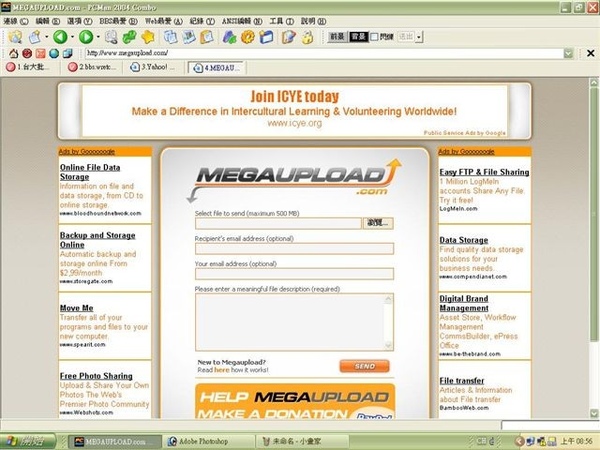The image size is (600, 450).
Task: Click the new document toolbar icon
Action: (35, 37)
